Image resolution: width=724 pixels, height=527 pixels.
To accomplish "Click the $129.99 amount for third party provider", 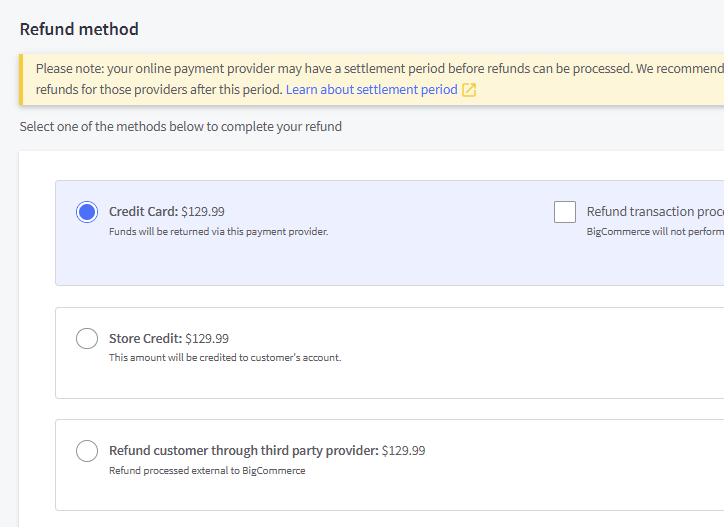I will 404,451.
